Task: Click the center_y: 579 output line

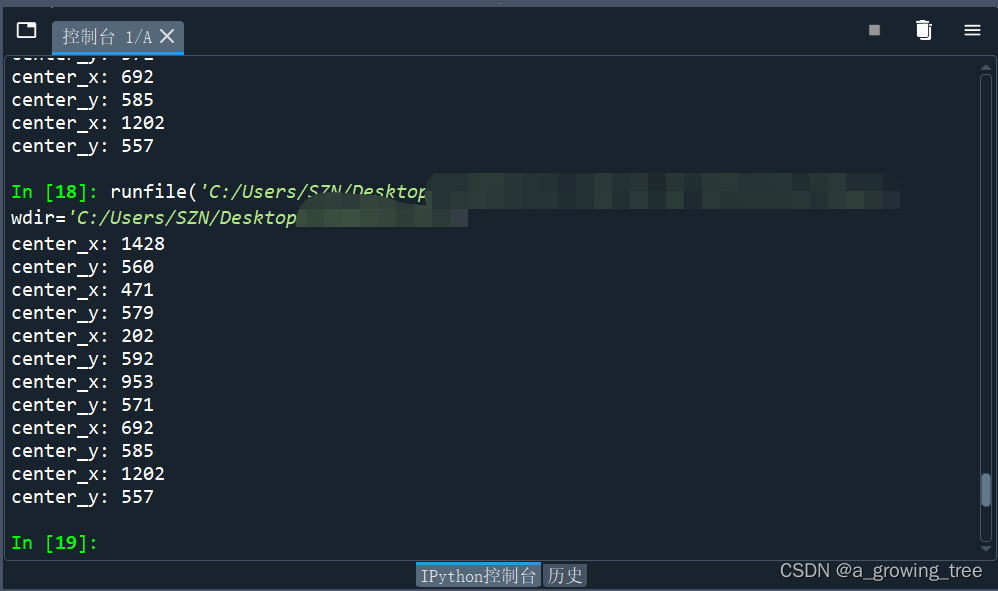Action: tap(83, 312)
